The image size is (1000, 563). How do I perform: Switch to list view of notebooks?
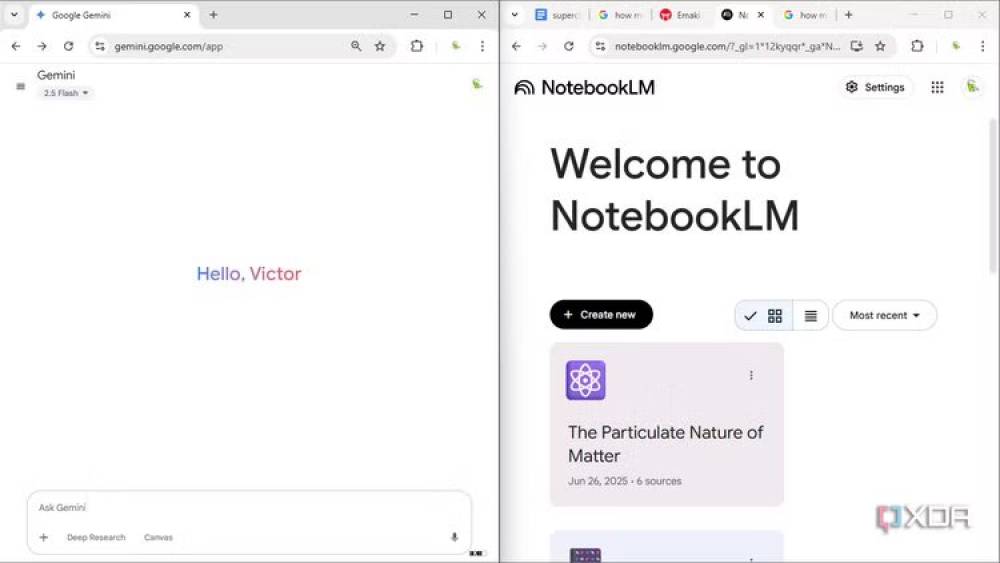pos(811,316)
